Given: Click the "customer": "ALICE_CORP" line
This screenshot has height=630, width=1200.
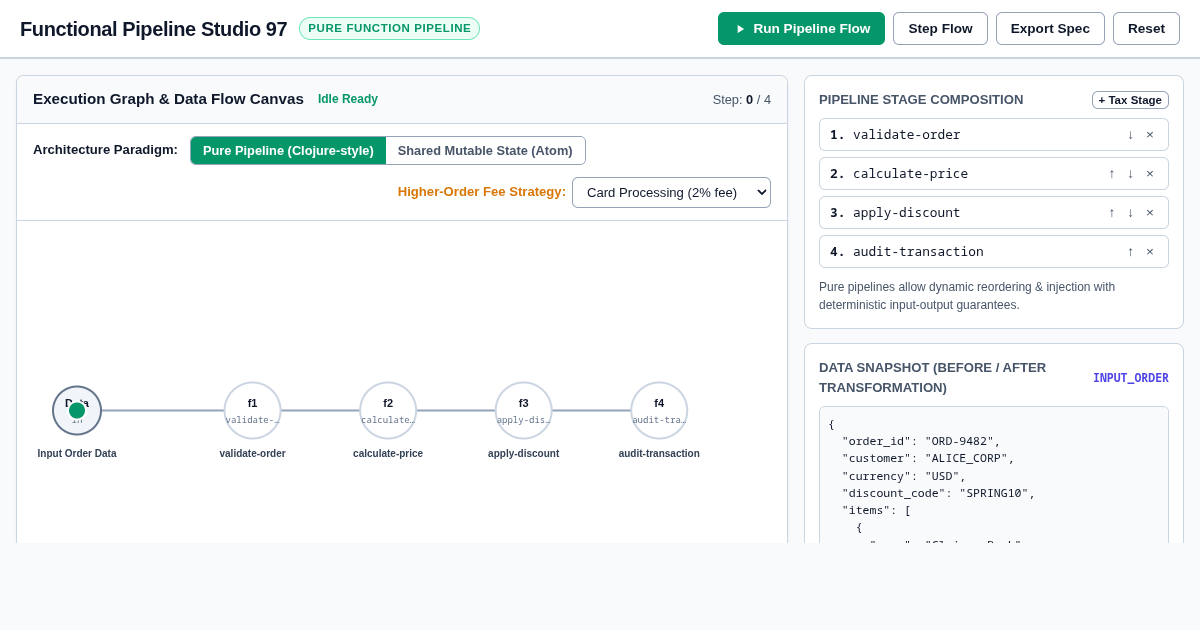Looking at the screenshot, I should click(x=928, y=459).
